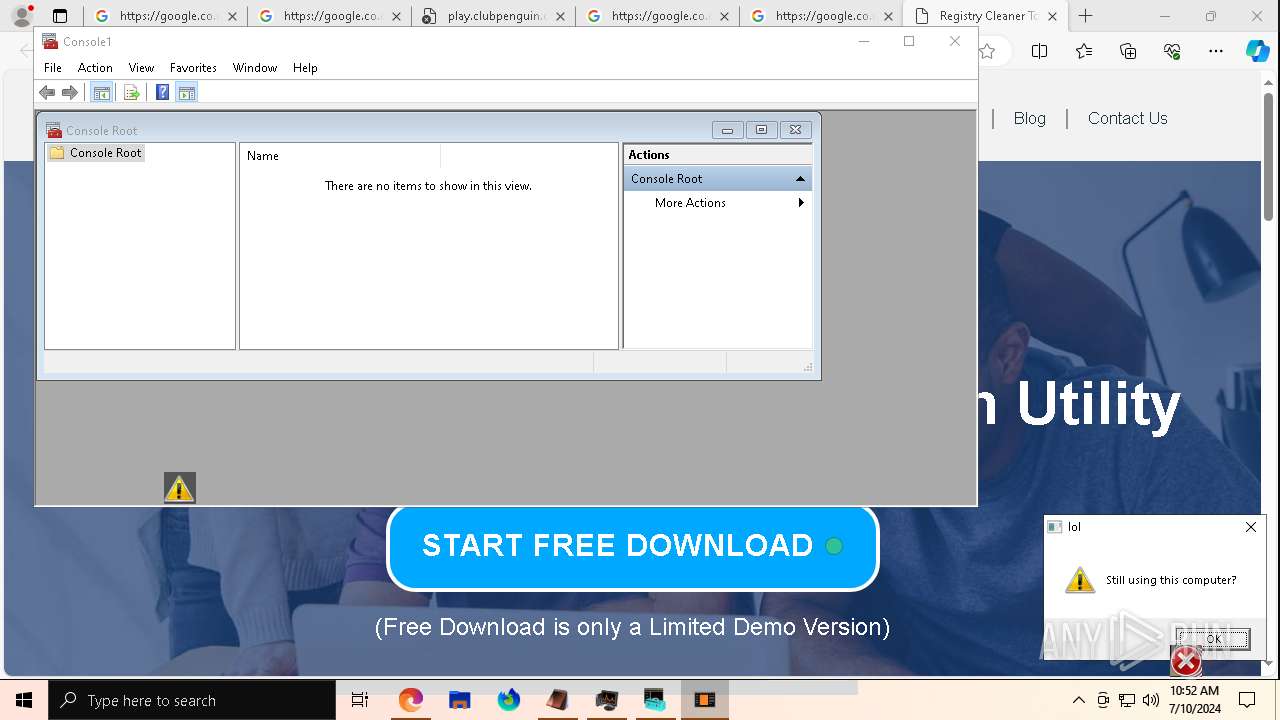Show hidden system tray icons
The image size is (1280, 720).
tap(1078, 700)
